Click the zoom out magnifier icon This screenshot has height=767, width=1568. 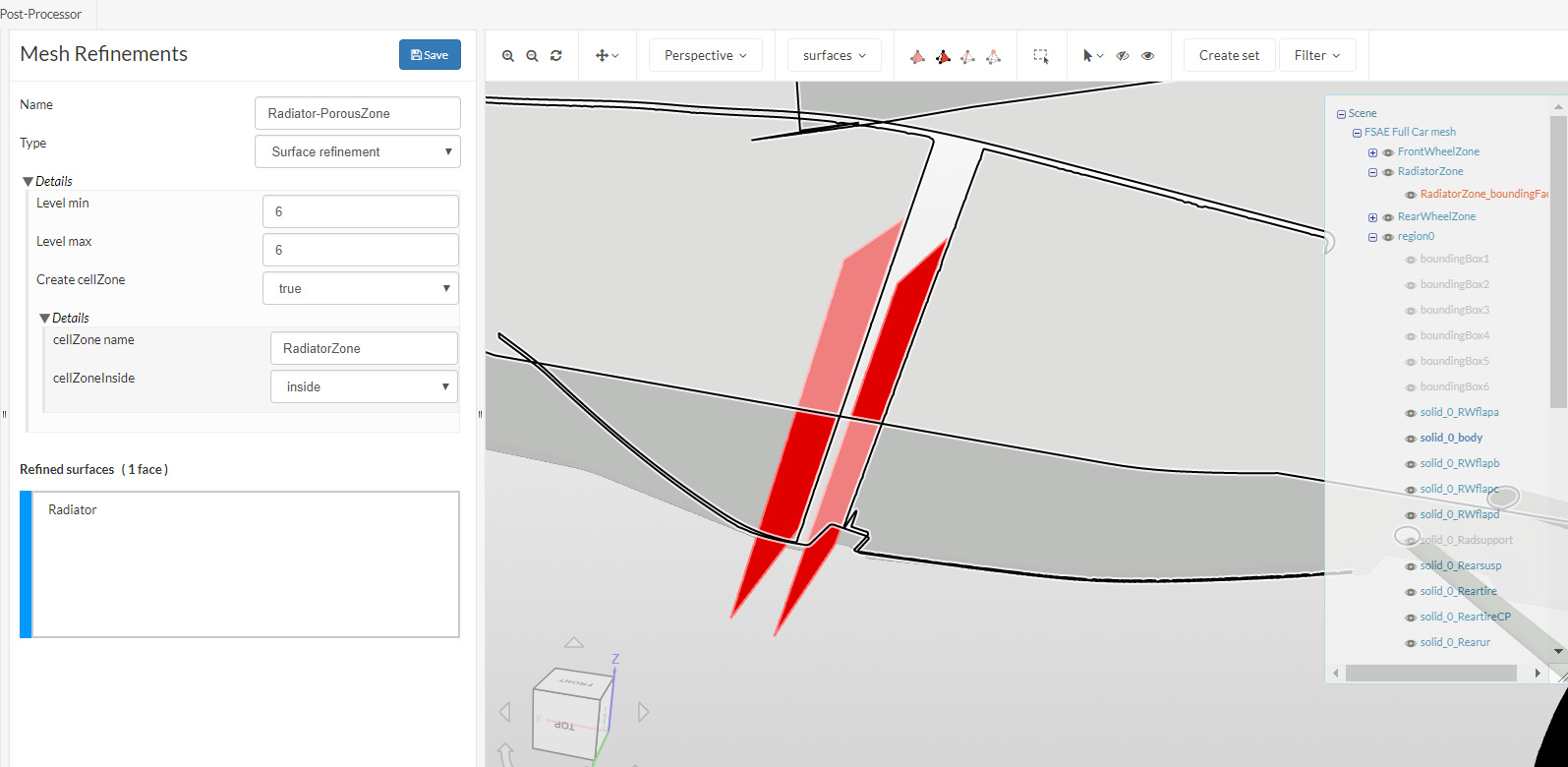coord(532,56)
